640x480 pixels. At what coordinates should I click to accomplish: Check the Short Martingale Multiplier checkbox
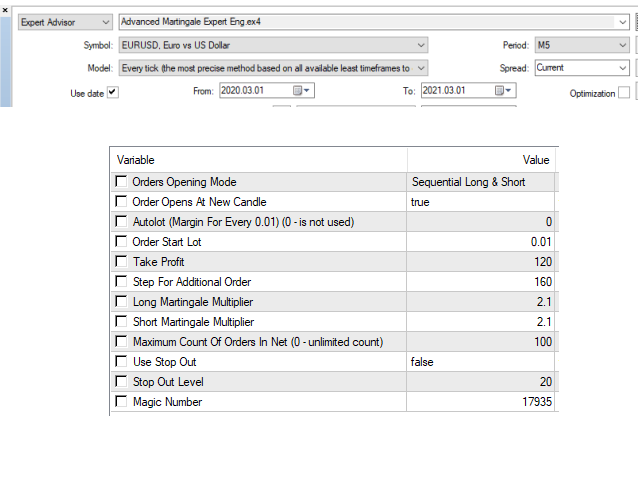(x=121, y=321)
